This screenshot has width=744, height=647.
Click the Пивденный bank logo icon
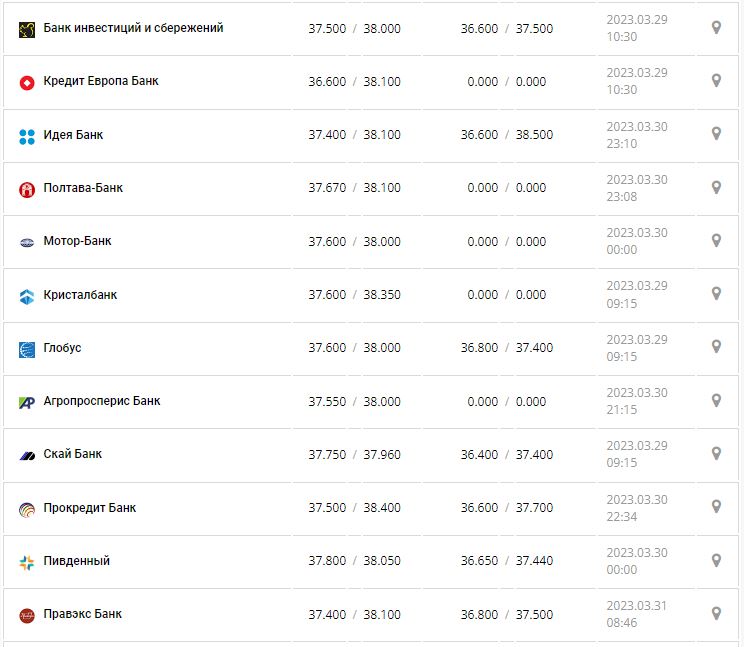pos(27,562)
